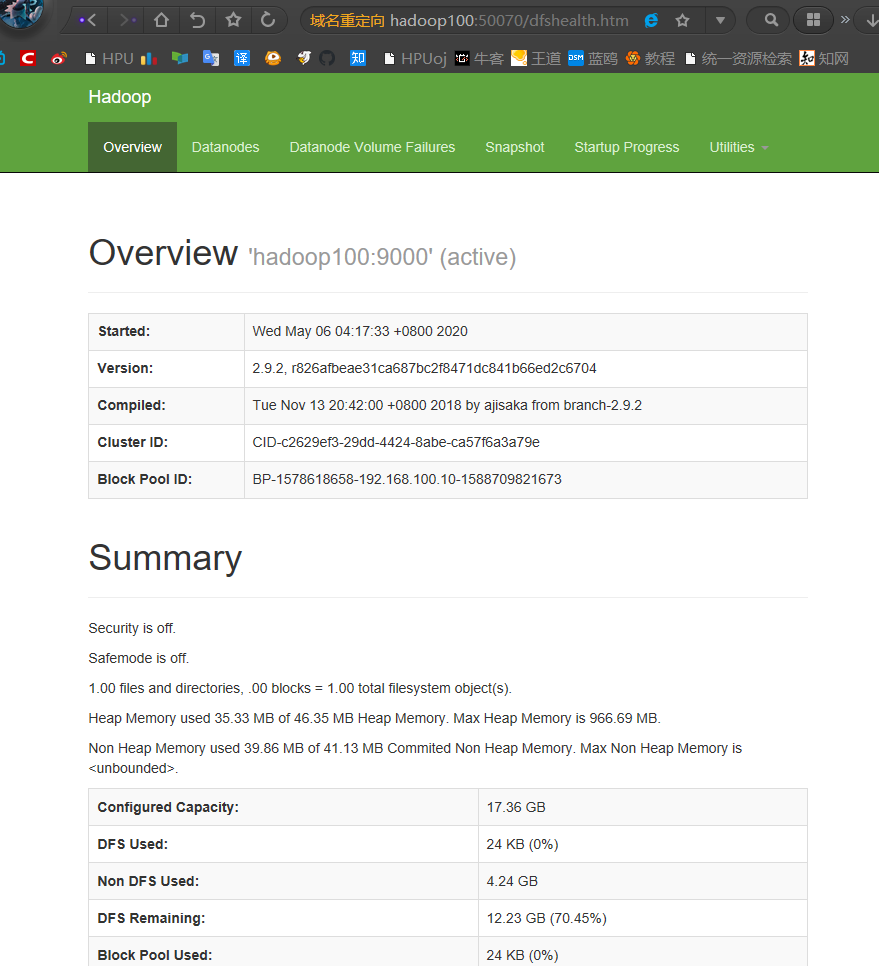Click the Non DFS Used value 4.24 GB

(512, 882)
